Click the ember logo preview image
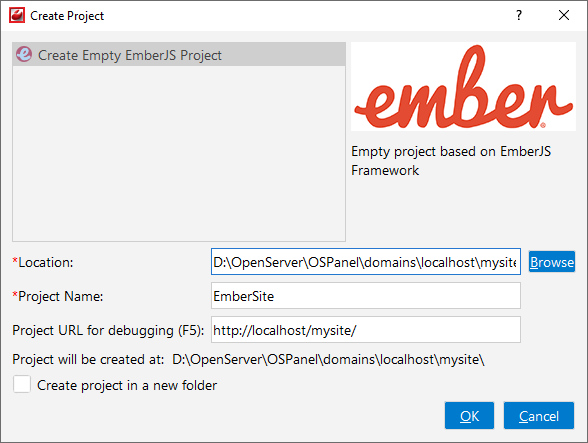588x443 pixels. (463, 87)
